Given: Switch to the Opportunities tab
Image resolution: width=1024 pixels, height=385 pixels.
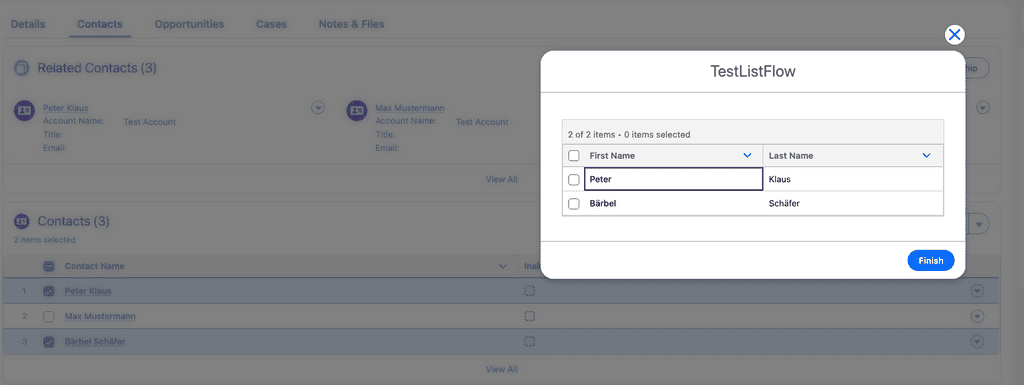Looking at the screenshot, I should (x=189, y=24).
